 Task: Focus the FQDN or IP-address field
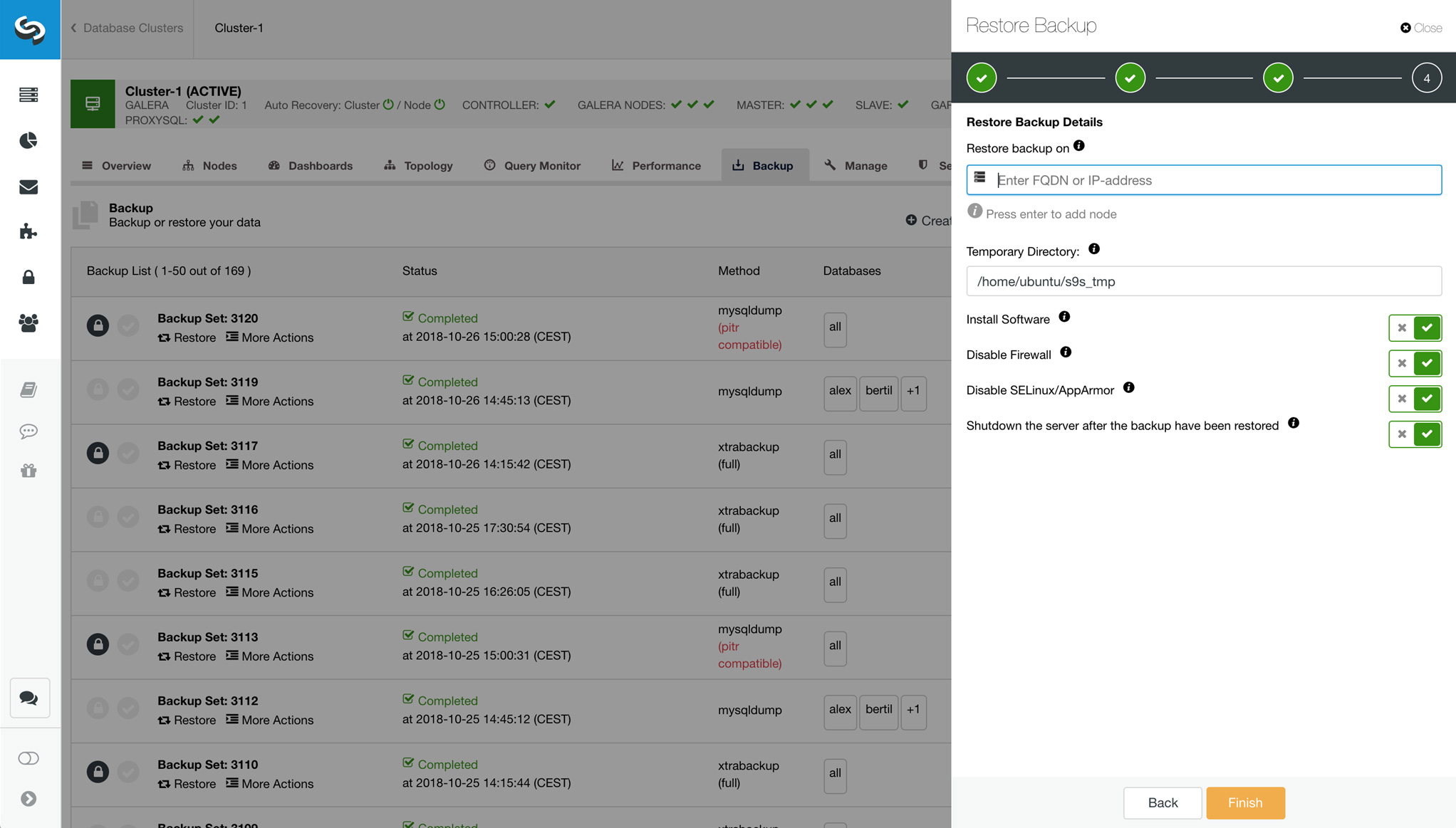(1204, 180)
